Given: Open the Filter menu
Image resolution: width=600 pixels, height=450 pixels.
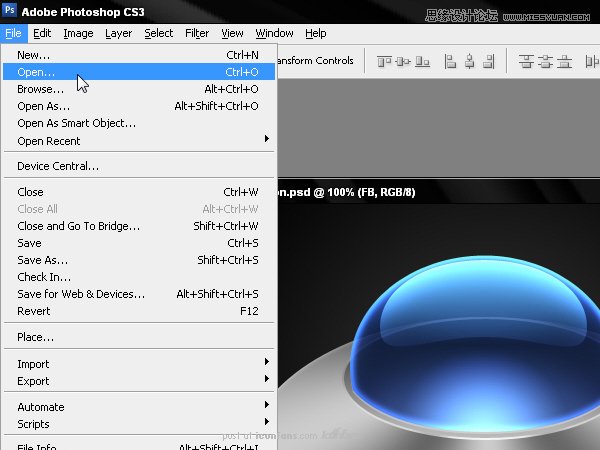Looking at the screenshot, I should 197,33.
